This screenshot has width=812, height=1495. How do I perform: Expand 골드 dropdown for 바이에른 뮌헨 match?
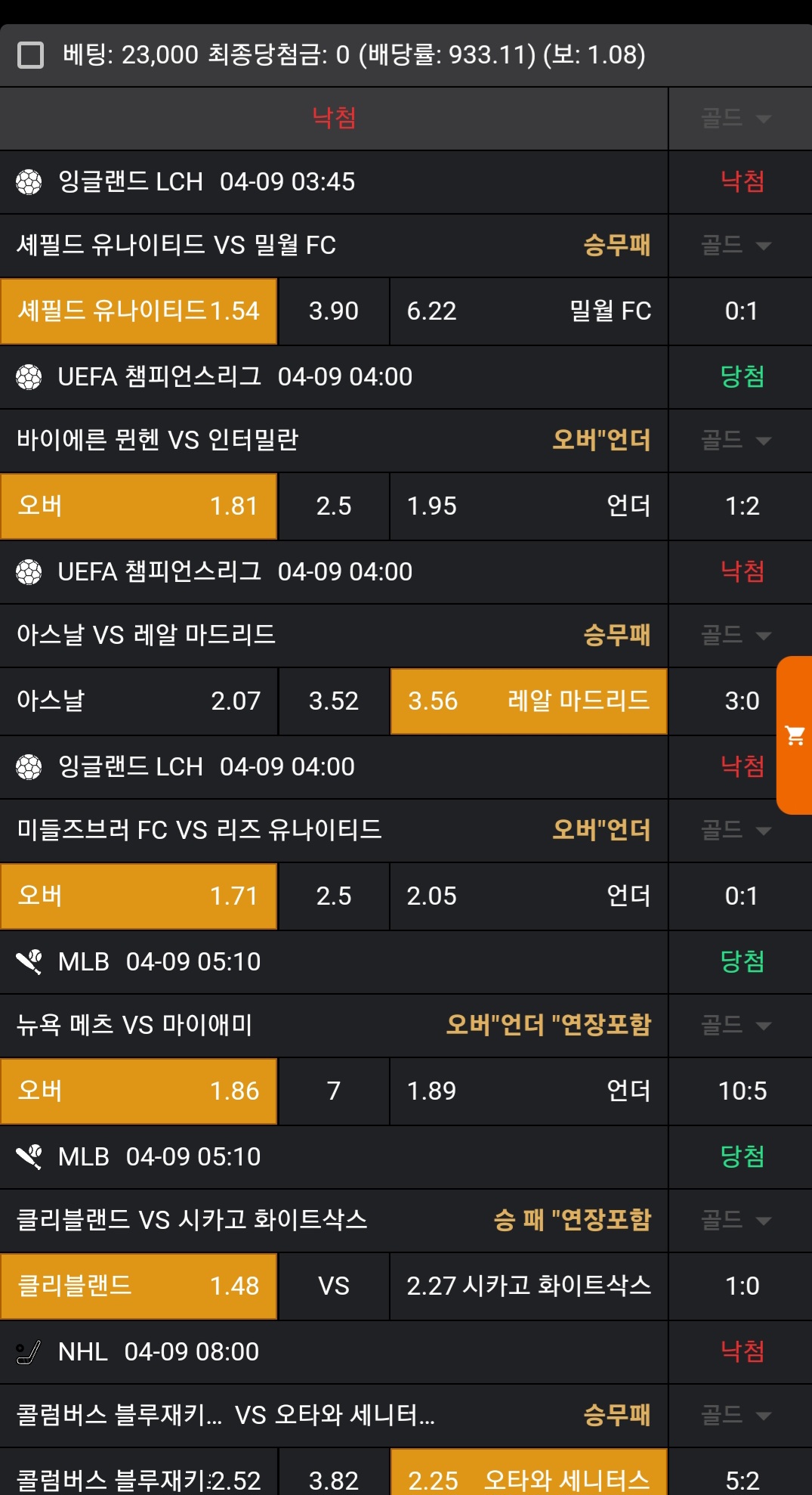[x=737, y=441]
